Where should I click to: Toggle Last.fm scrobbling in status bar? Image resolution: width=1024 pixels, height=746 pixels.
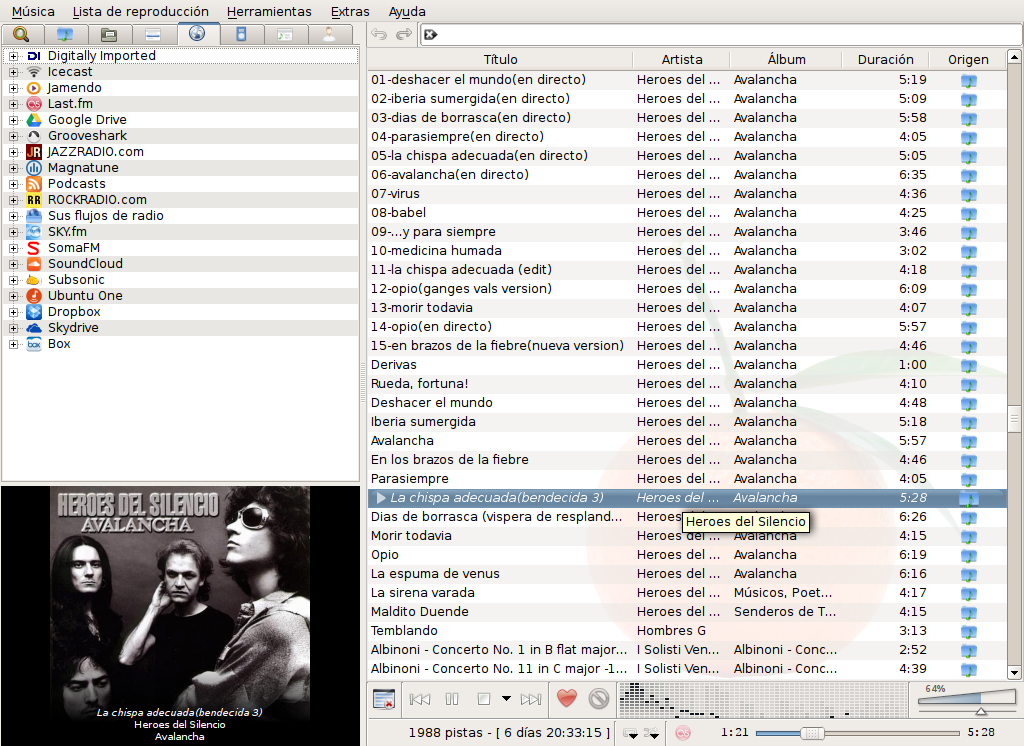pos(682,733)
